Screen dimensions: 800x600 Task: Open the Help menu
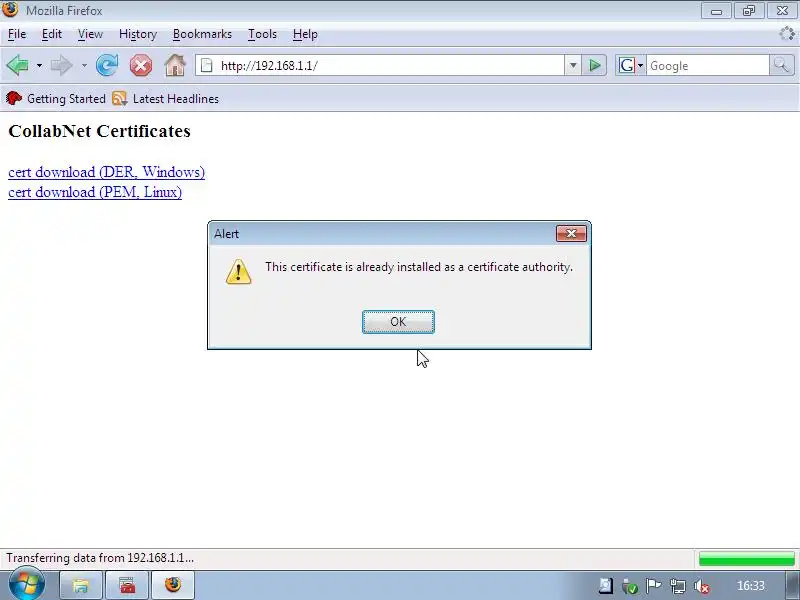pos(305,34)
